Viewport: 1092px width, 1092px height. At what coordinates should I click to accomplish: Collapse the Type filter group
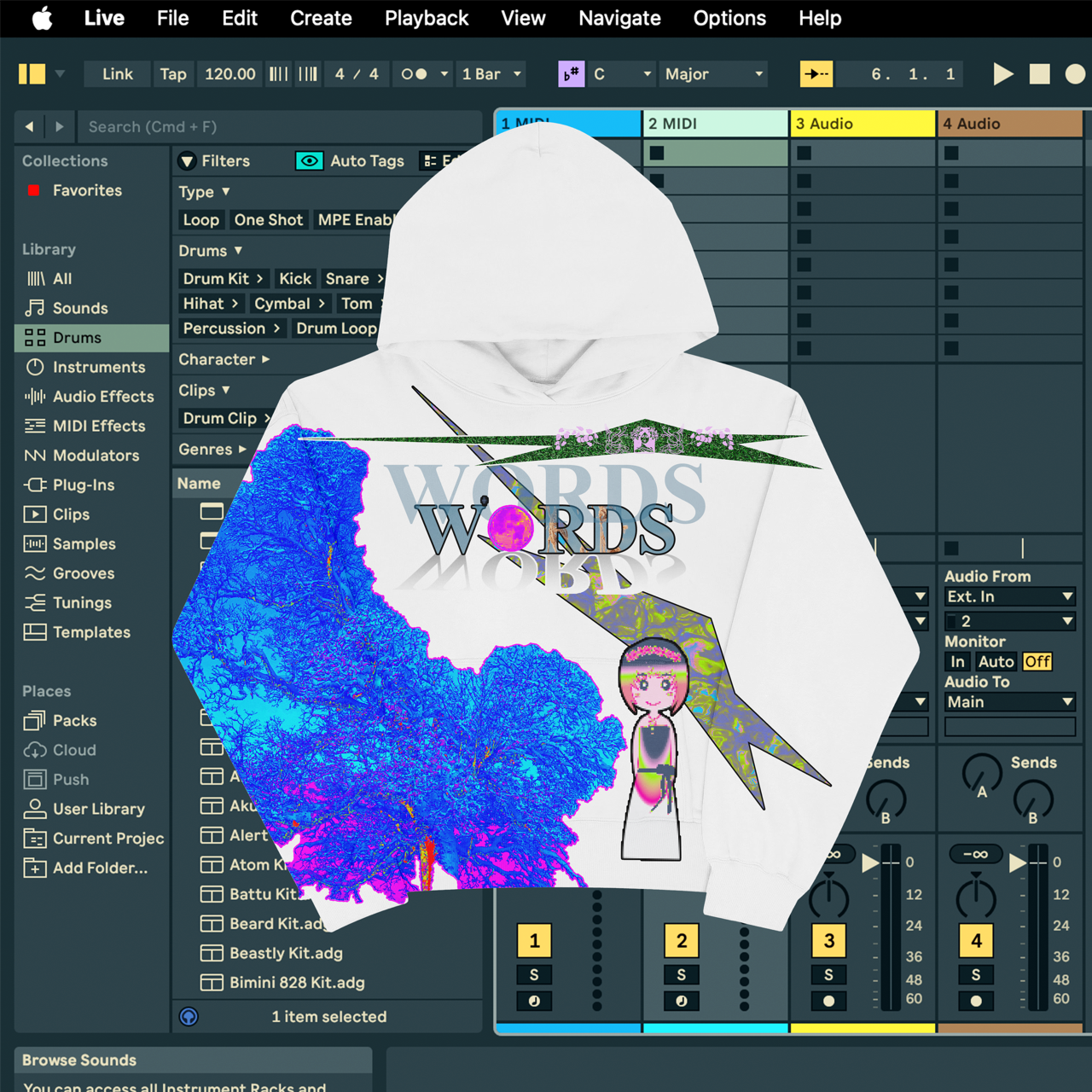click(x=226, y=192)
